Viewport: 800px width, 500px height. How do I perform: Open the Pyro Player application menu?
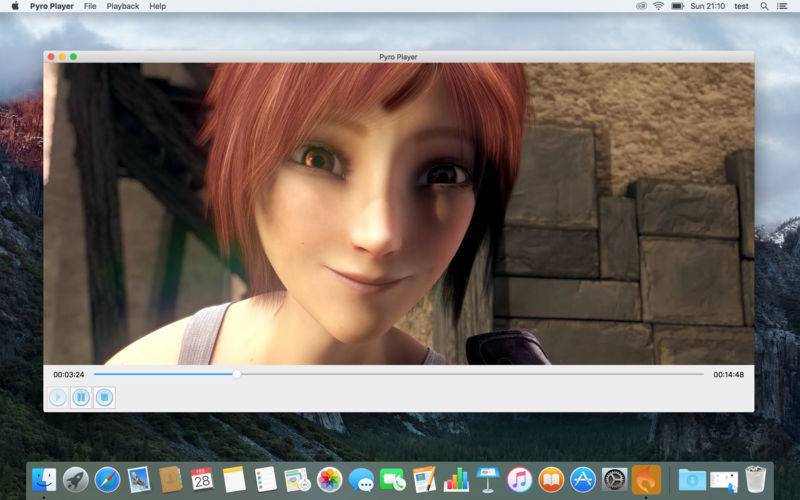tap(52, 6)
